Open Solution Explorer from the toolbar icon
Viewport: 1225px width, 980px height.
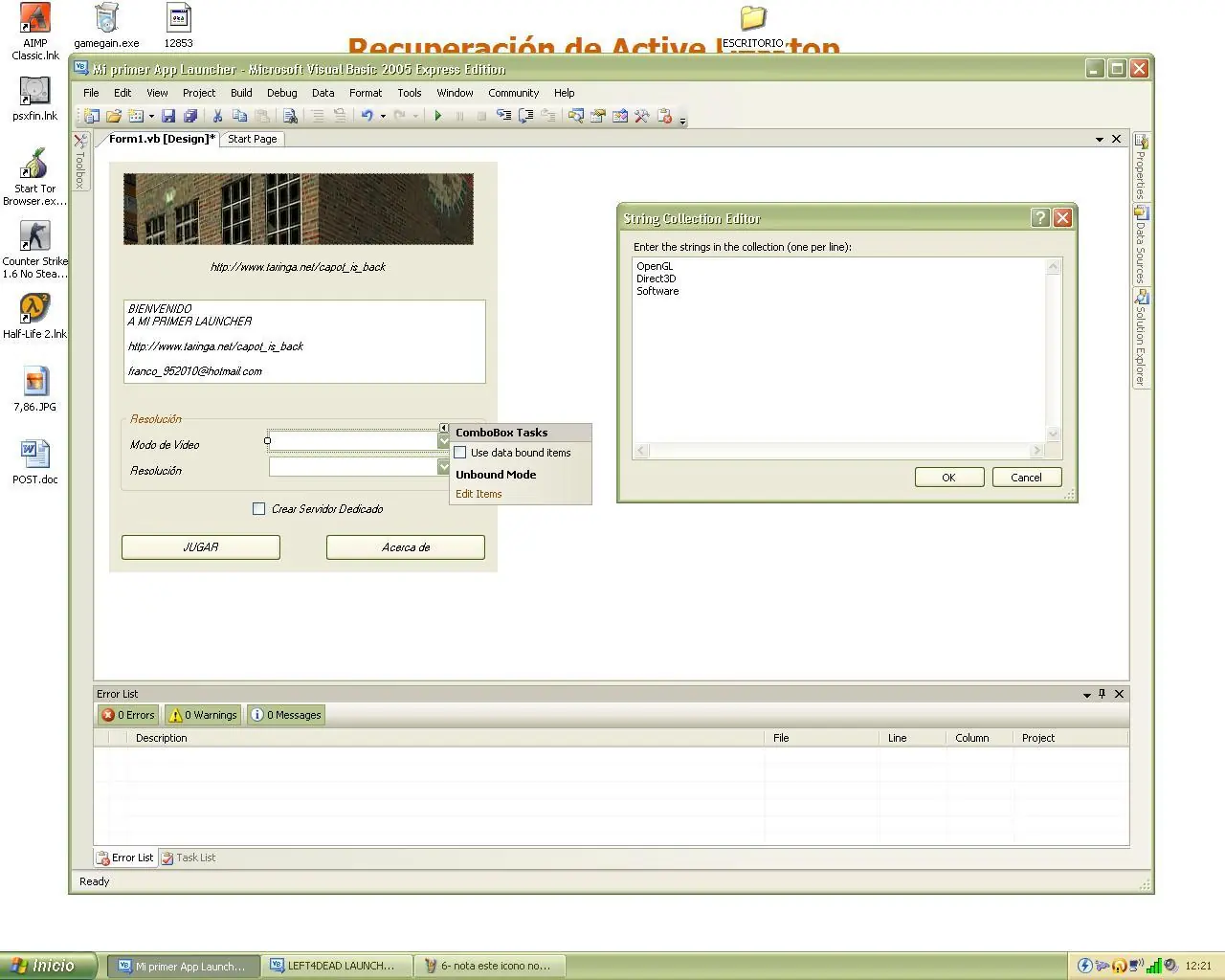pyautogui.click(x=575, y=116)
